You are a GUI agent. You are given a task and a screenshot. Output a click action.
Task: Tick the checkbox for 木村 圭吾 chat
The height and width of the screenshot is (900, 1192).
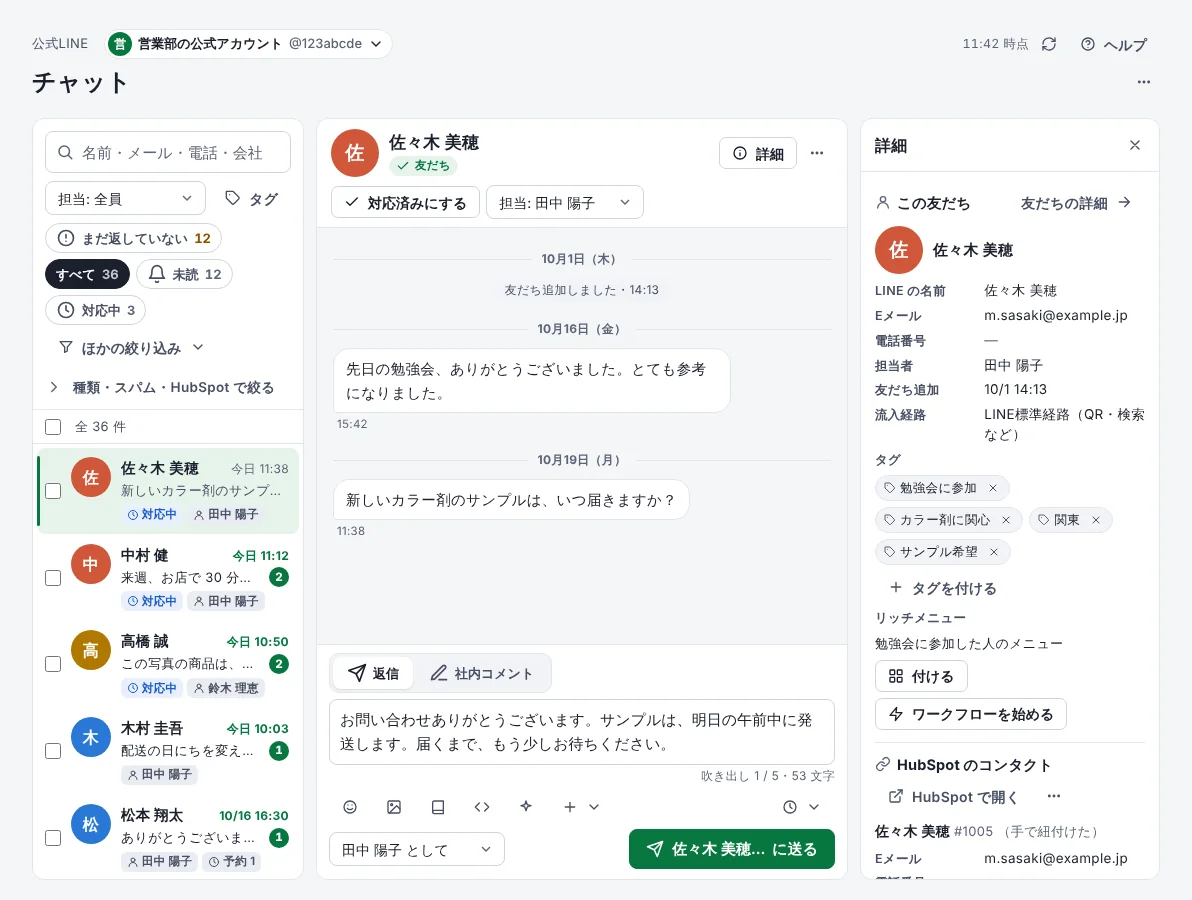(53, 751)
